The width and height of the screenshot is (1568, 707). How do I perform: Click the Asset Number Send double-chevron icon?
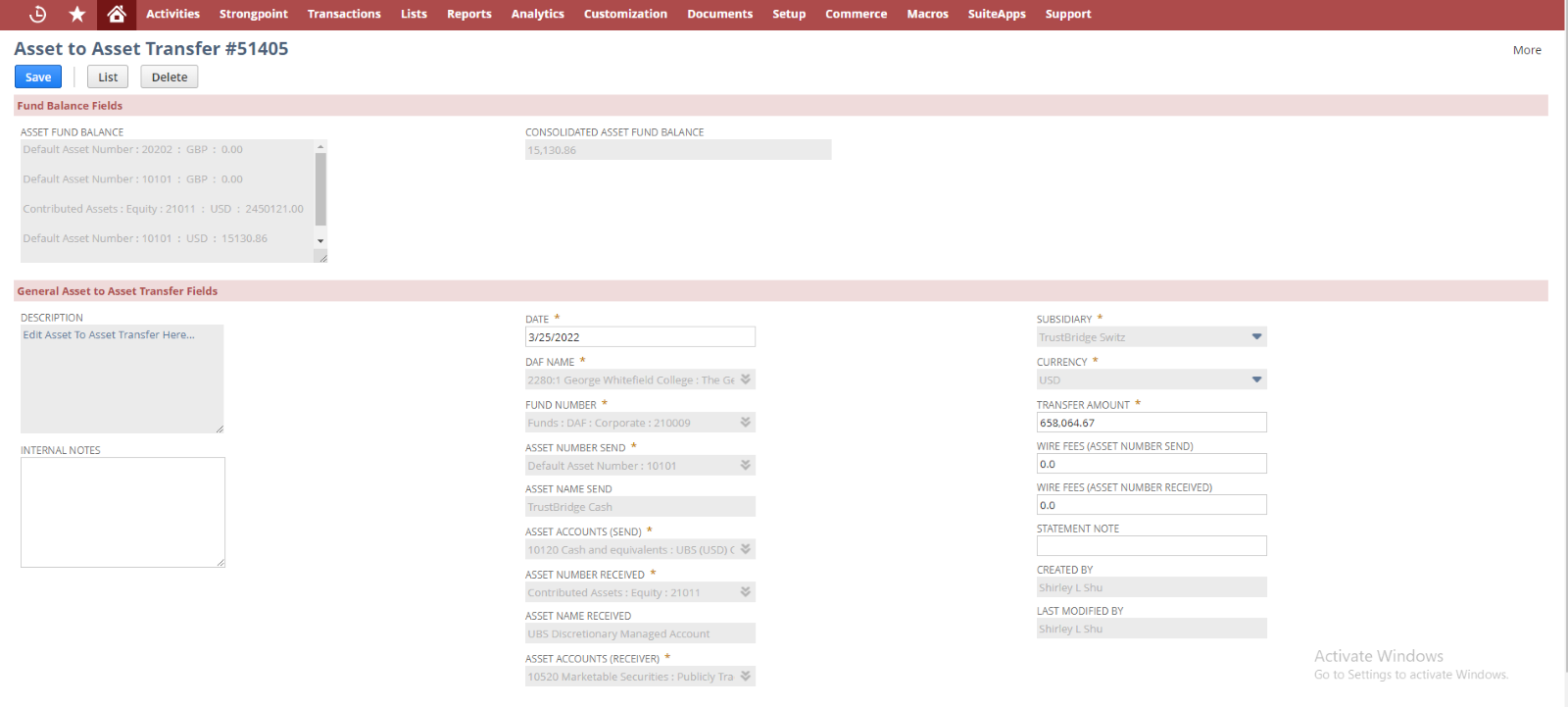pyautogui.click(x=746, y=466)
